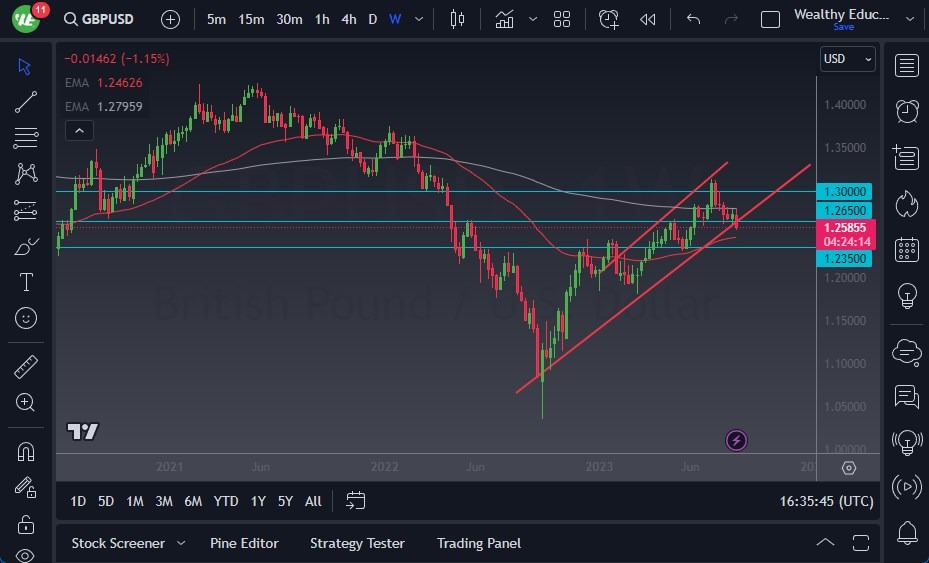Set date range to 1Y
Viewport: 929px width, 563px height.
coord(258,501)
